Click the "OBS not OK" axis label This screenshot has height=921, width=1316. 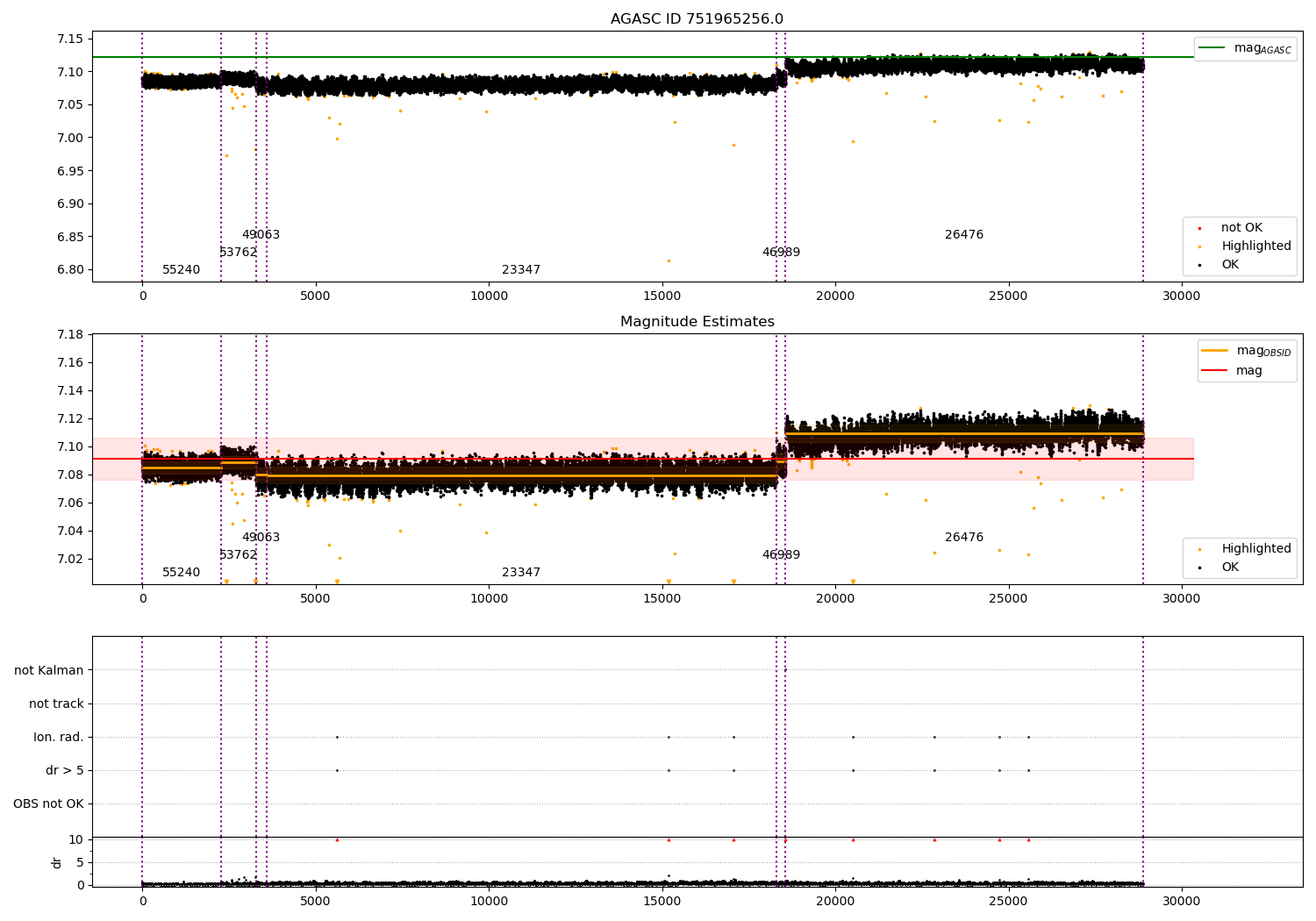[x=48, y=804]
